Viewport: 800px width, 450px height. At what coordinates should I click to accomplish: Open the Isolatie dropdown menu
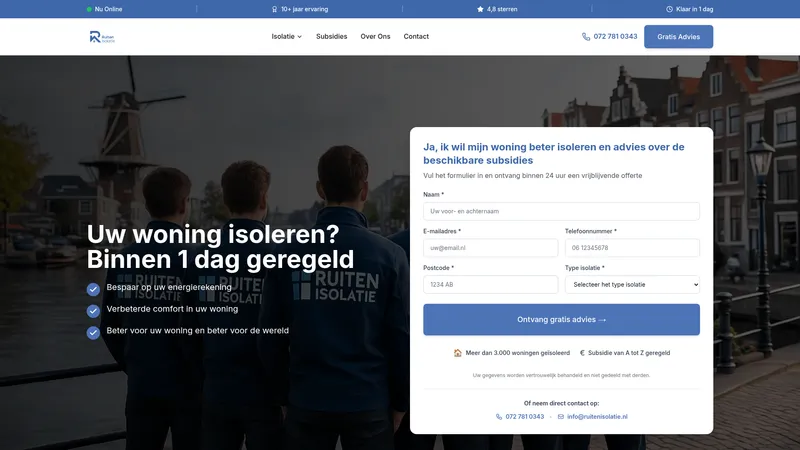286,37
